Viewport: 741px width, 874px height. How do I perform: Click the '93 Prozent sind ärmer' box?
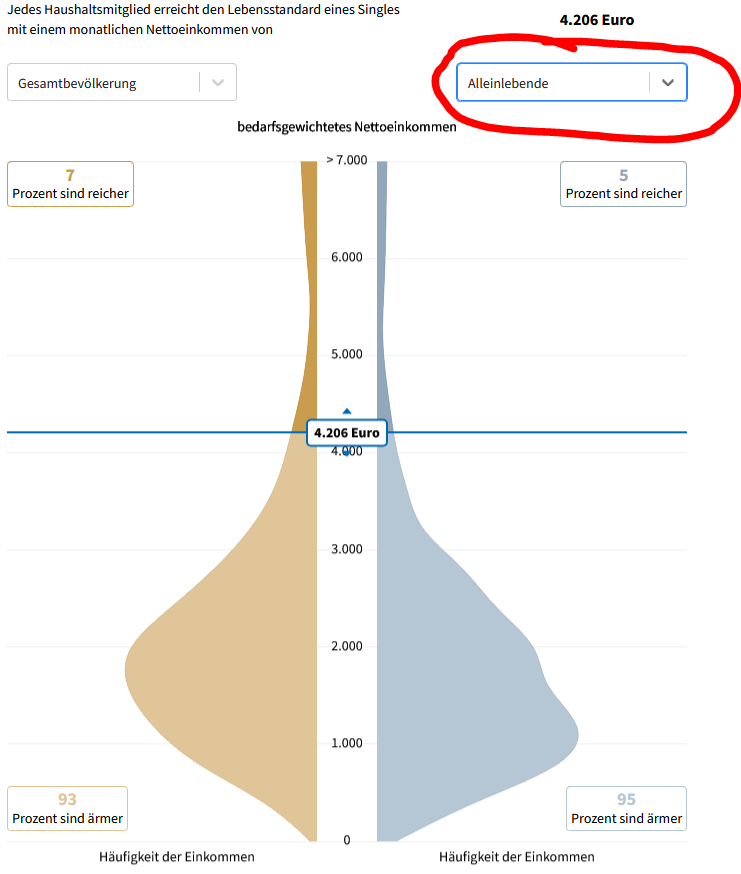pyautogui.click(x=68, y=808)
